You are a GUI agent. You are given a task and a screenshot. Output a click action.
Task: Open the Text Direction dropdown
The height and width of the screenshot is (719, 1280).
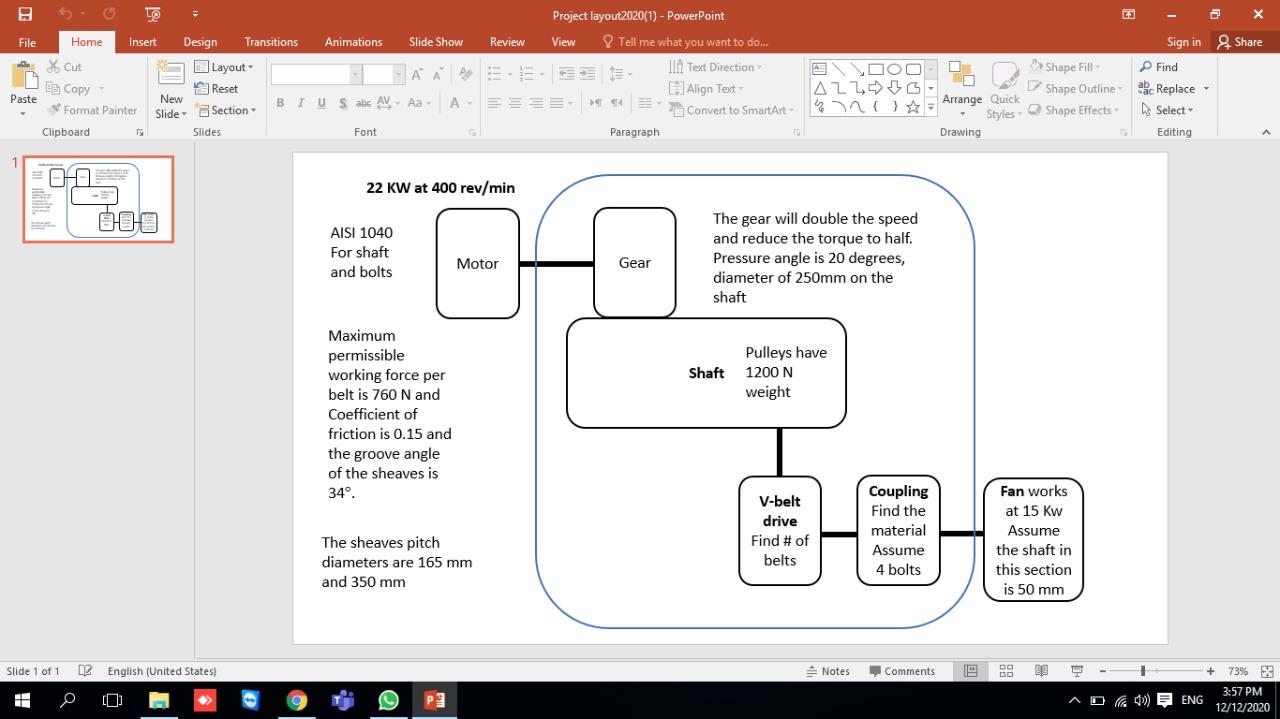[x=716, y=66]
